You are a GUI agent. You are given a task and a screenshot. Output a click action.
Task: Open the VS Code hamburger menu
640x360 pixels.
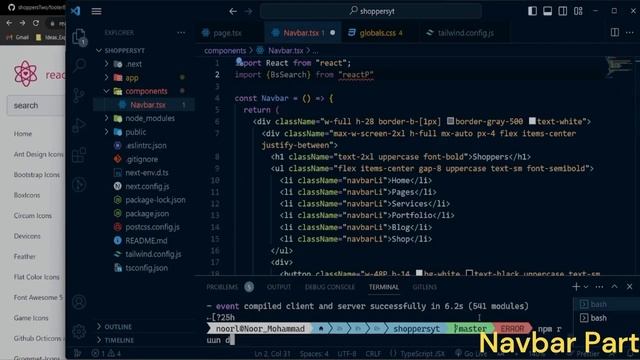point(96,11)
